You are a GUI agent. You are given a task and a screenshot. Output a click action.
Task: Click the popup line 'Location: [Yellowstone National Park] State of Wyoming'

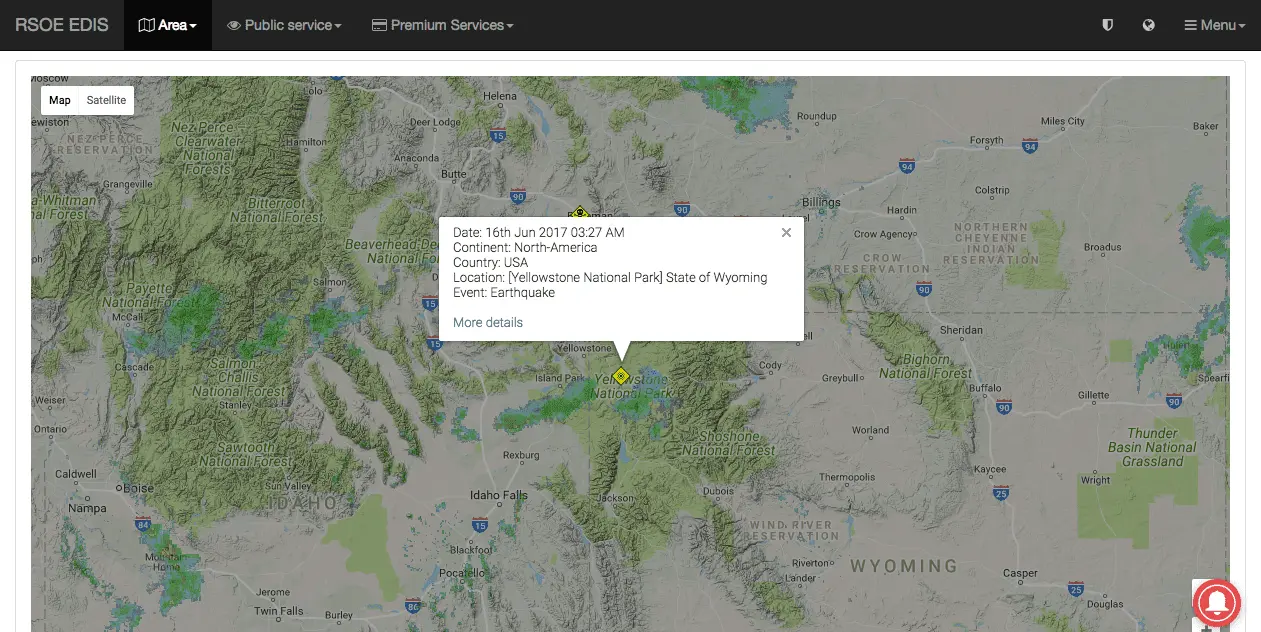click(x=610, y=277)
